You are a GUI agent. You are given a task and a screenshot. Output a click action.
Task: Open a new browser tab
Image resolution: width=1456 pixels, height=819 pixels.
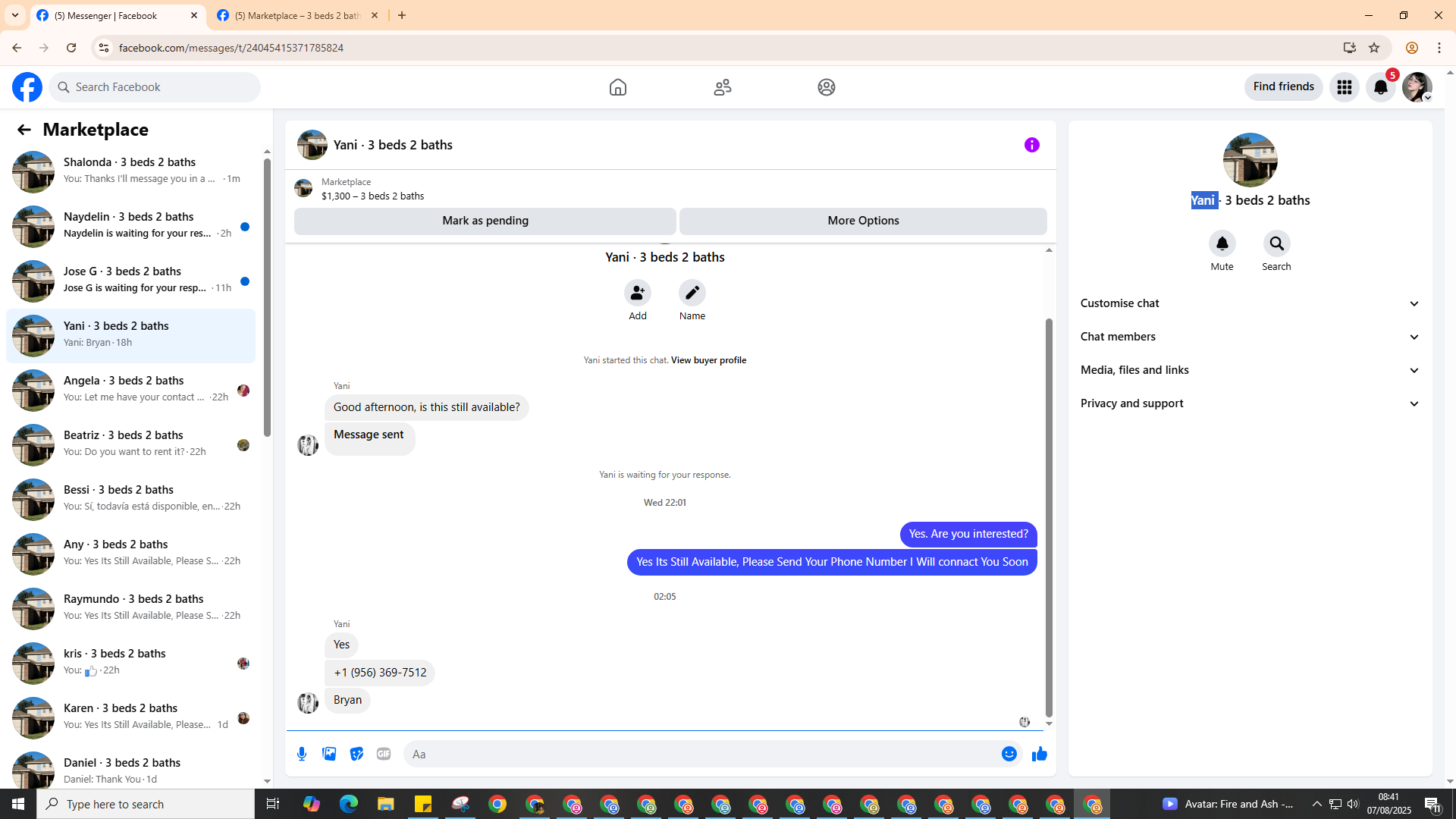pos(402,15)
